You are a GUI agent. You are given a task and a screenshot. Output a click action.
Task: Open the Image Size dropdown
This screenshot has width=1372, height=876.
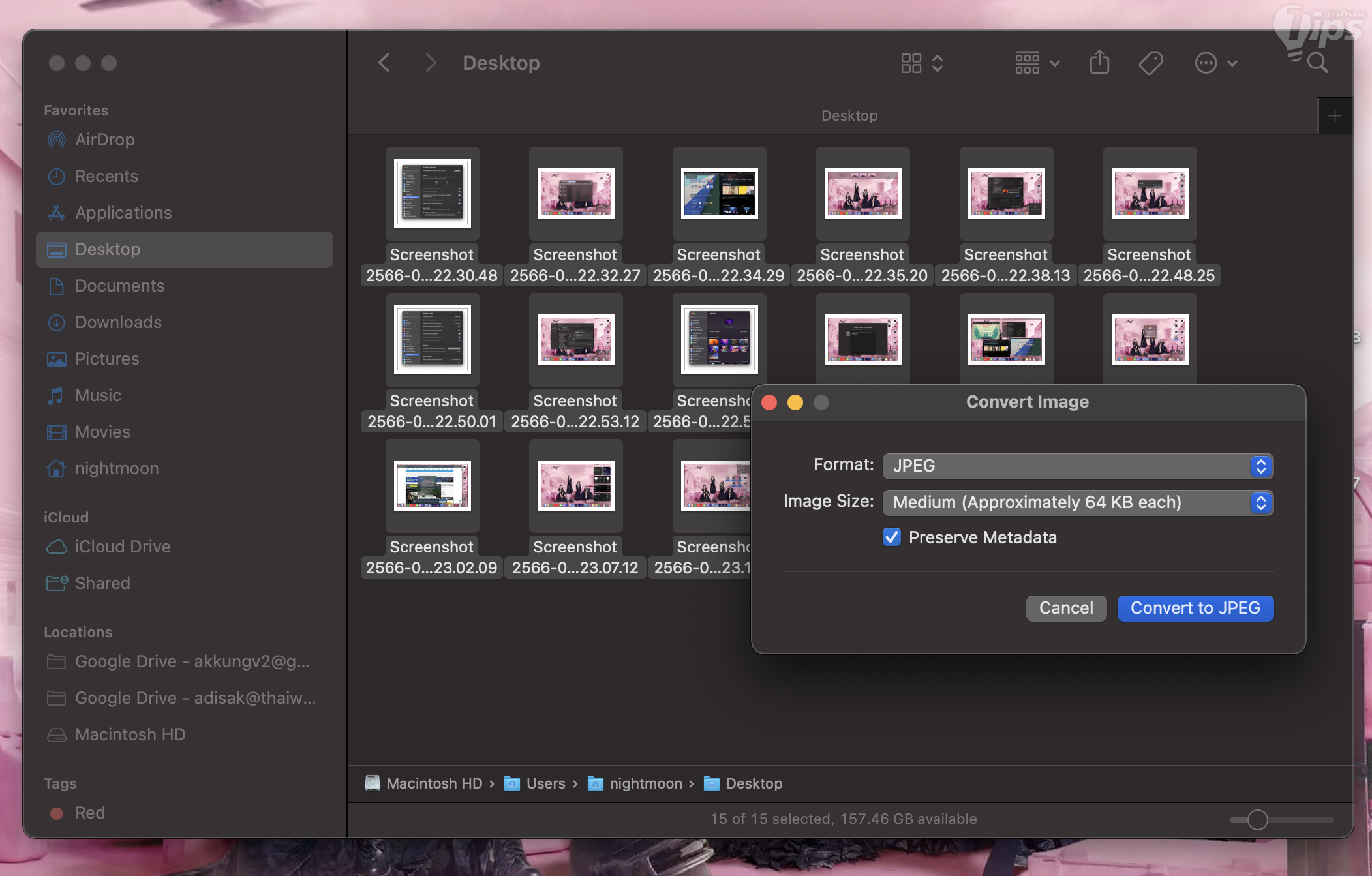[x=1078, y=502]
